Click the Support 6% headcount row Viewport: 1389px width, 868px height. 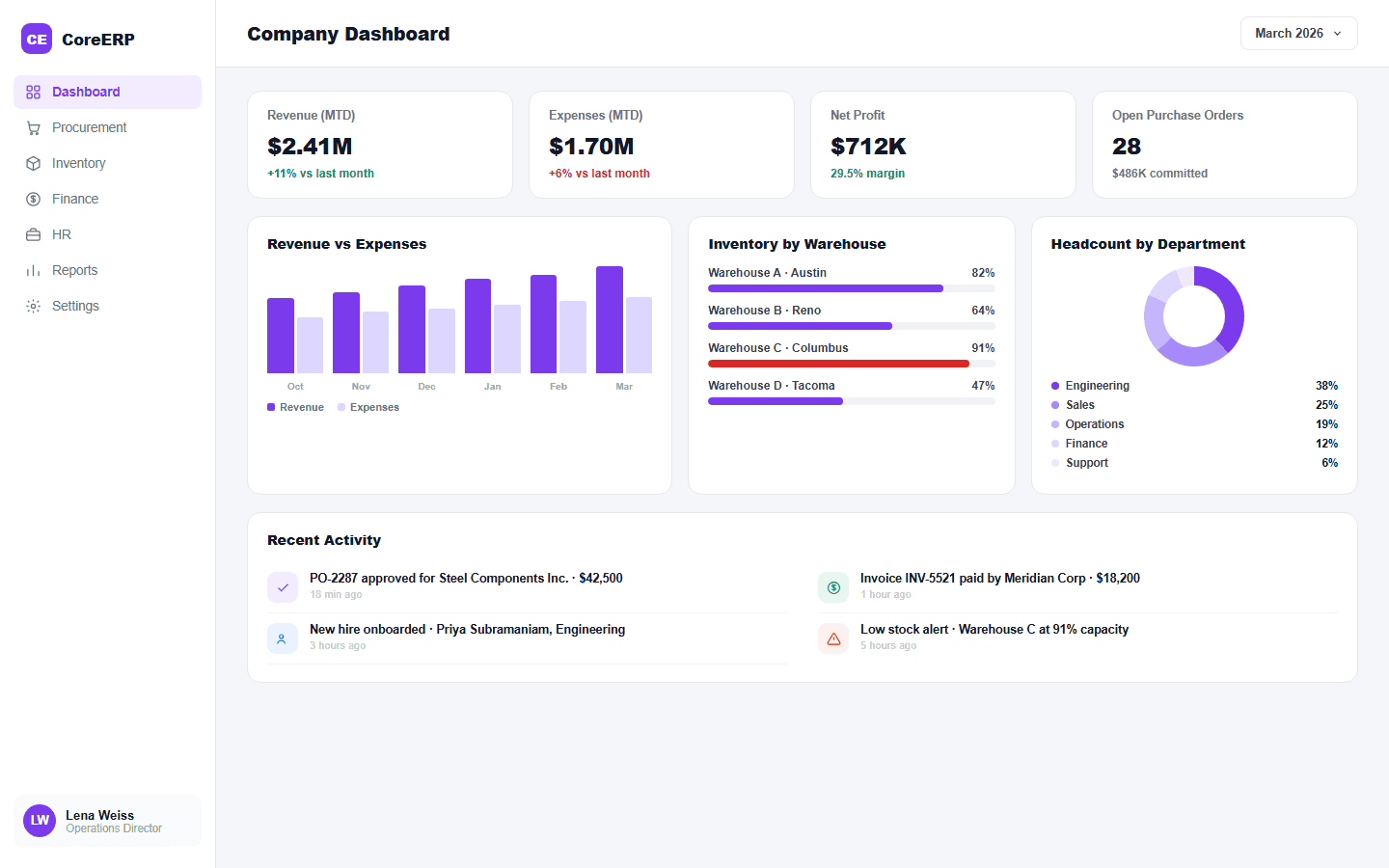(x=1194, y=463)
